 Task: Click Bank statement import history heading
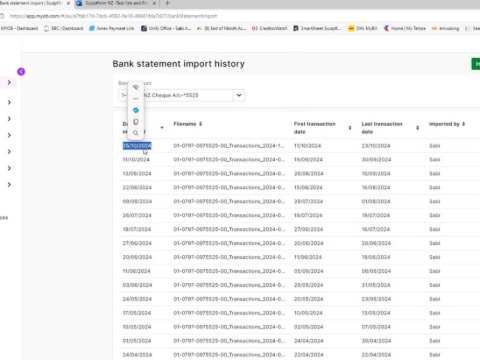[x=178, y=64]
